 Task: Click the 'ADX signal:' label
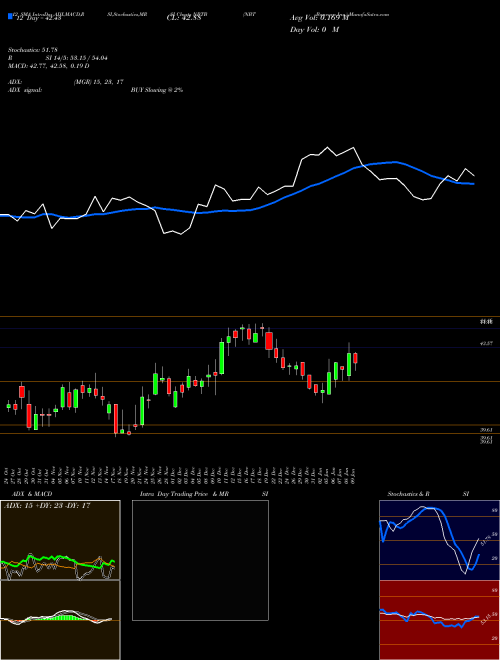pyautogui.click(x=25, y=90)
